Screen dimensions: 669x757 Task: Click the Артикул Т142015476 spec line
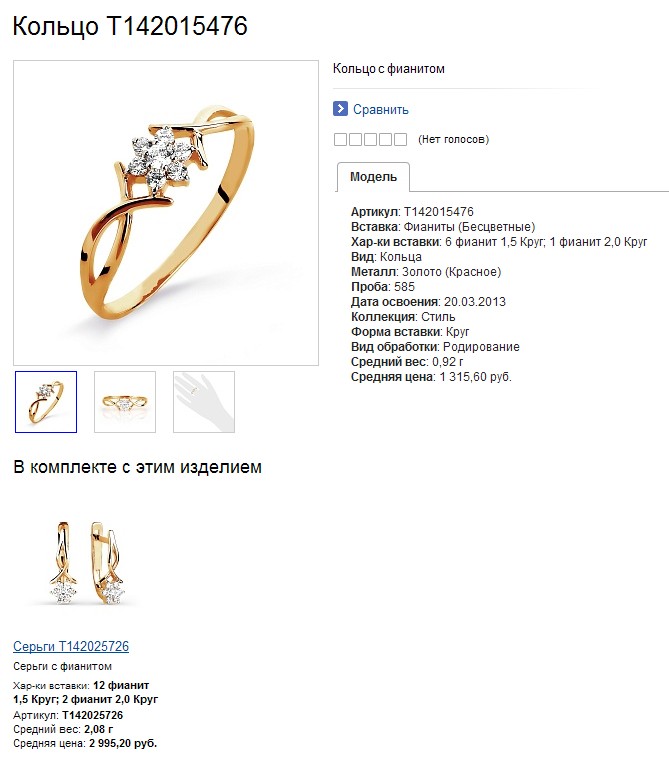point(412,211)
